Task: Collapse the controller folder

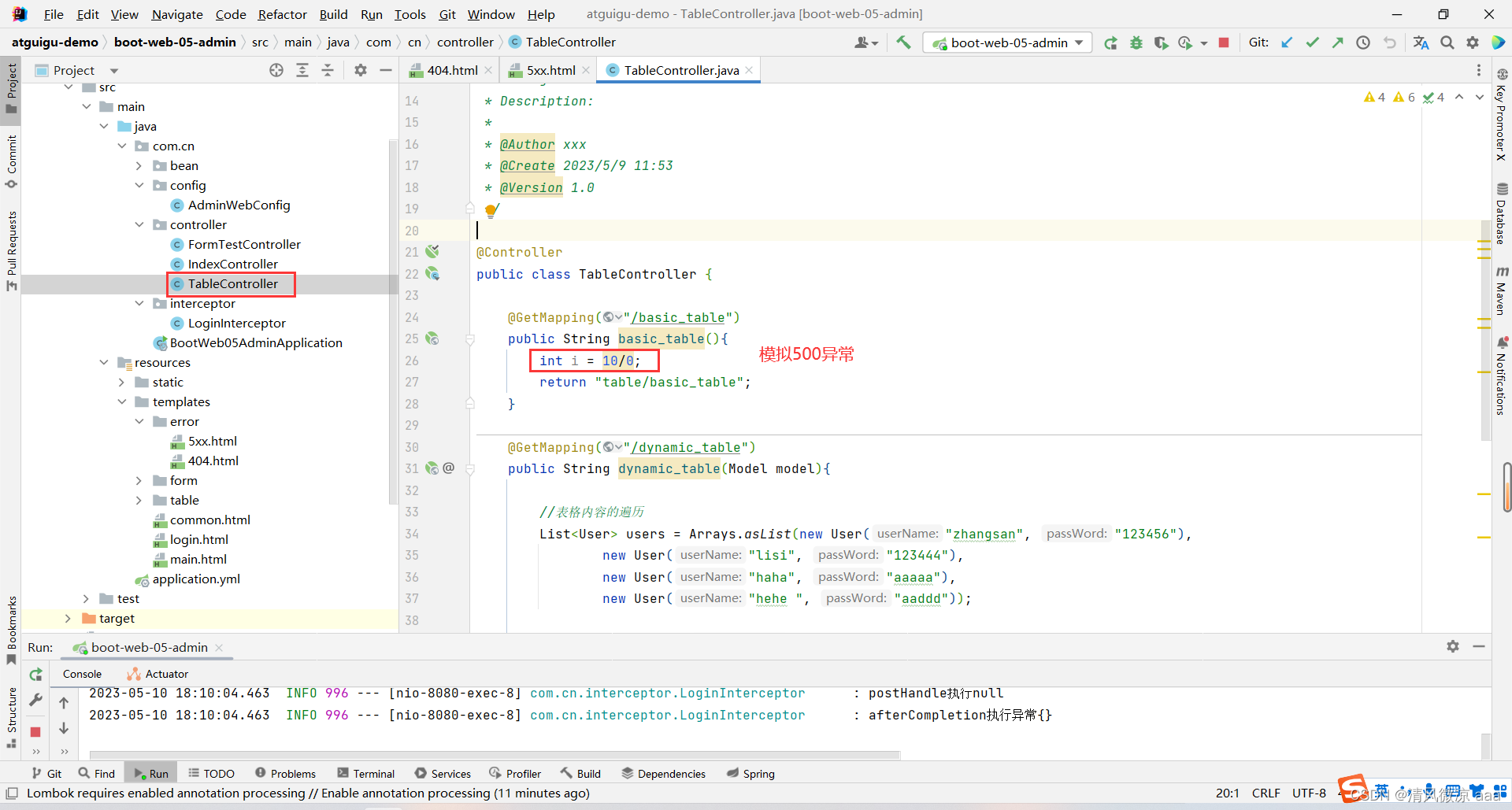Action: (139, 224)
